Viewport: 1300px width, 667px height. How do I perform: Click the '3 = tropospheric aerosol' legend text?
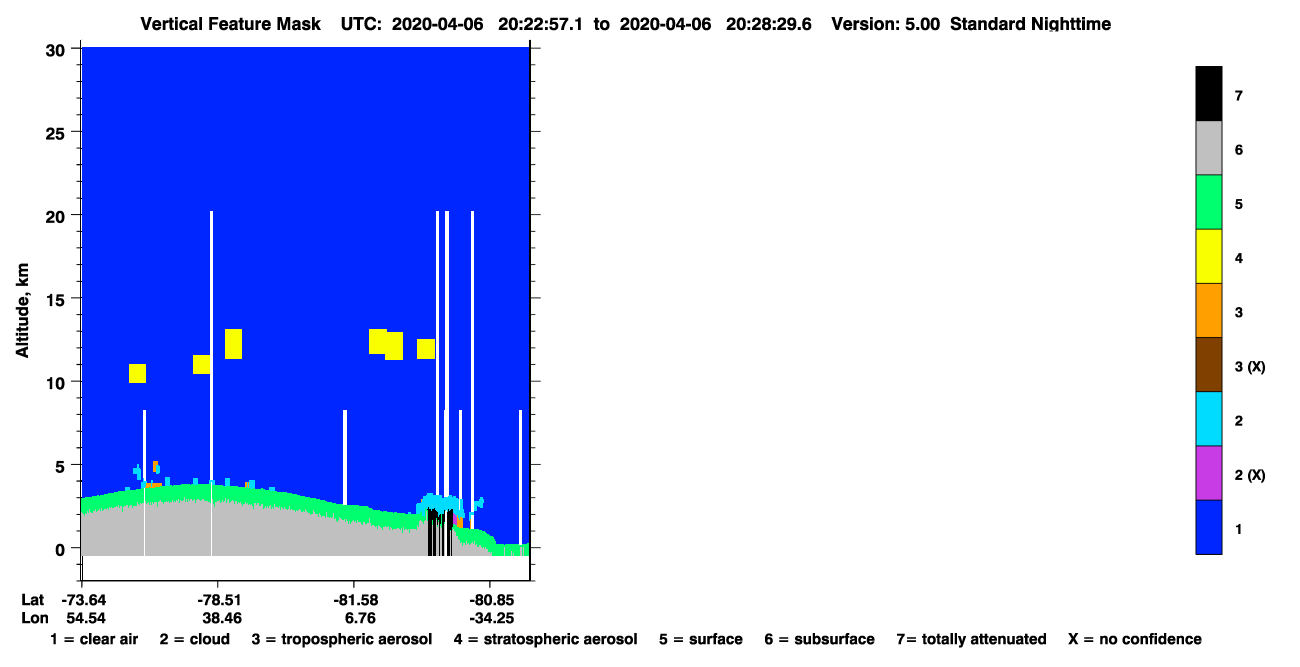pos(342,639)
